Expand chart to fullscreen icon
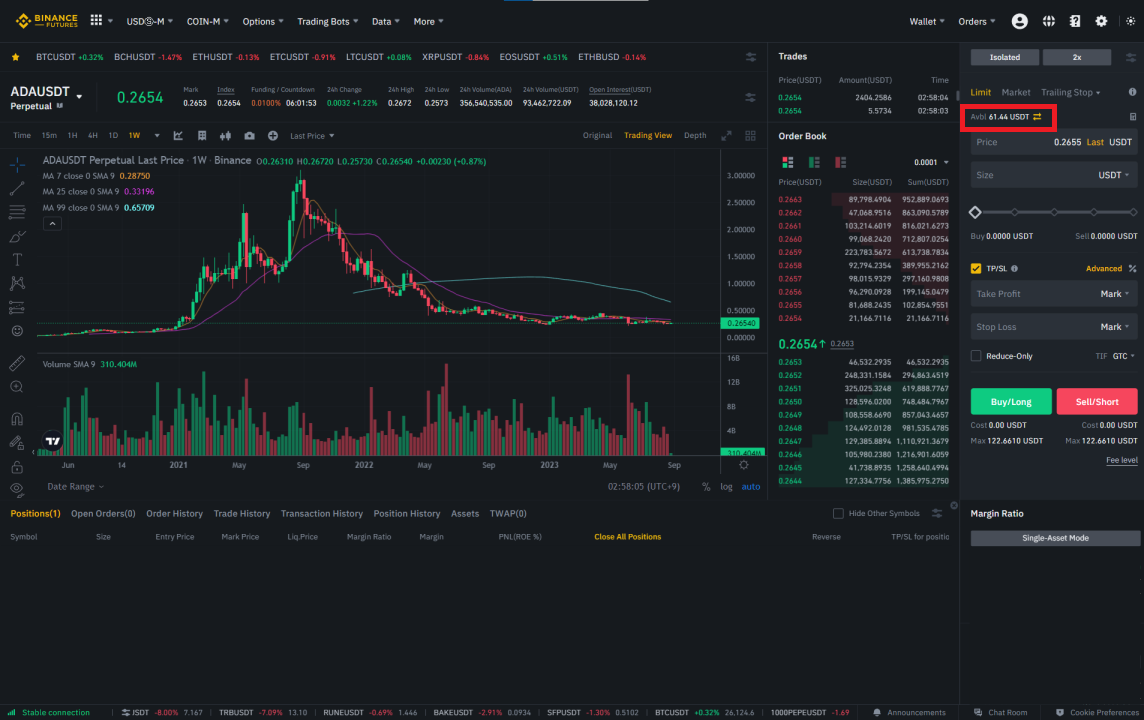This screenshot has width=1144, height=720. pyautogui.click(x=727, y=136)
